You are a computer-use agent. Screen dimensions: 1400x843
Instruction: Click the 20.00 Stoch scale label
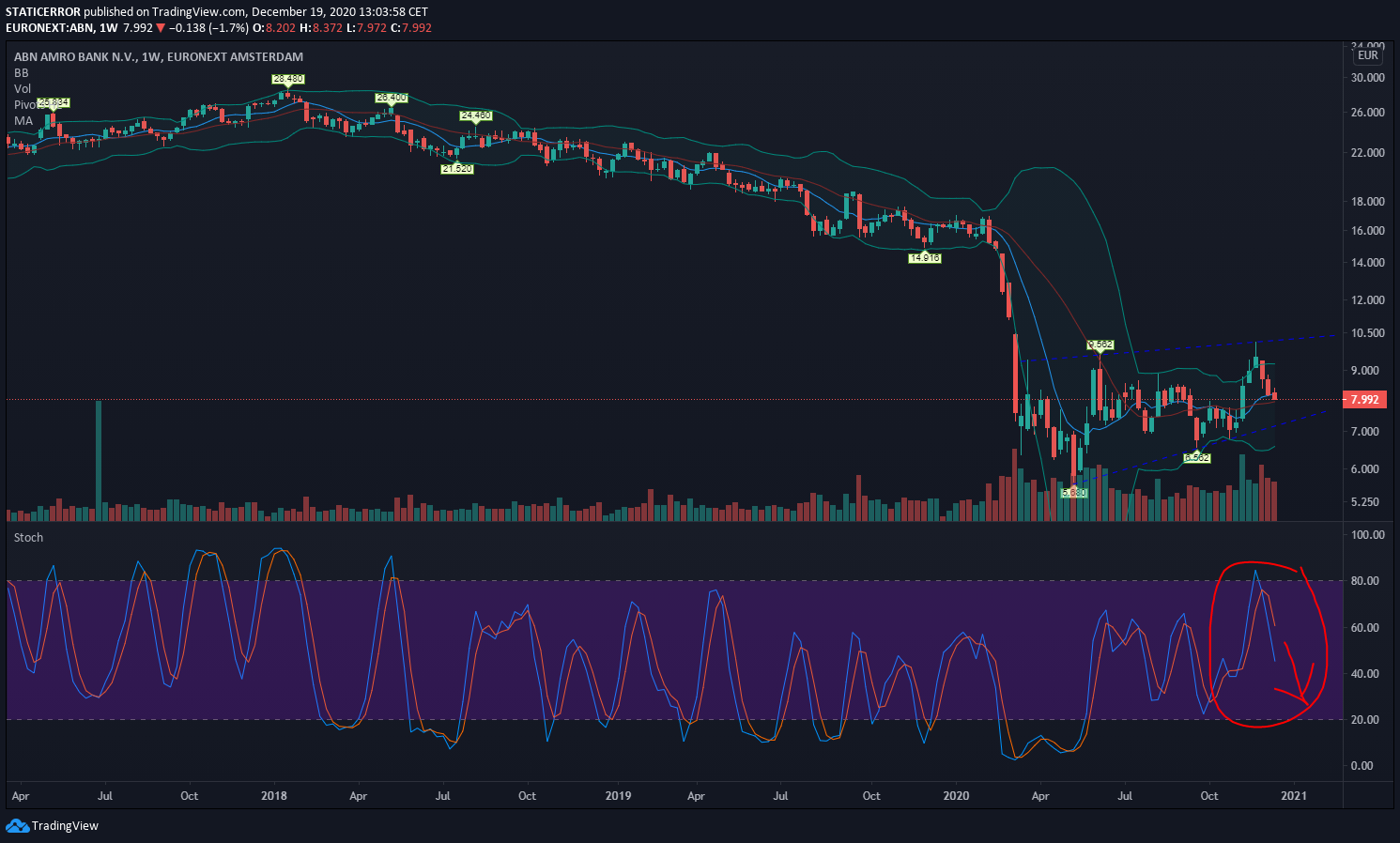coord(1365,719)
